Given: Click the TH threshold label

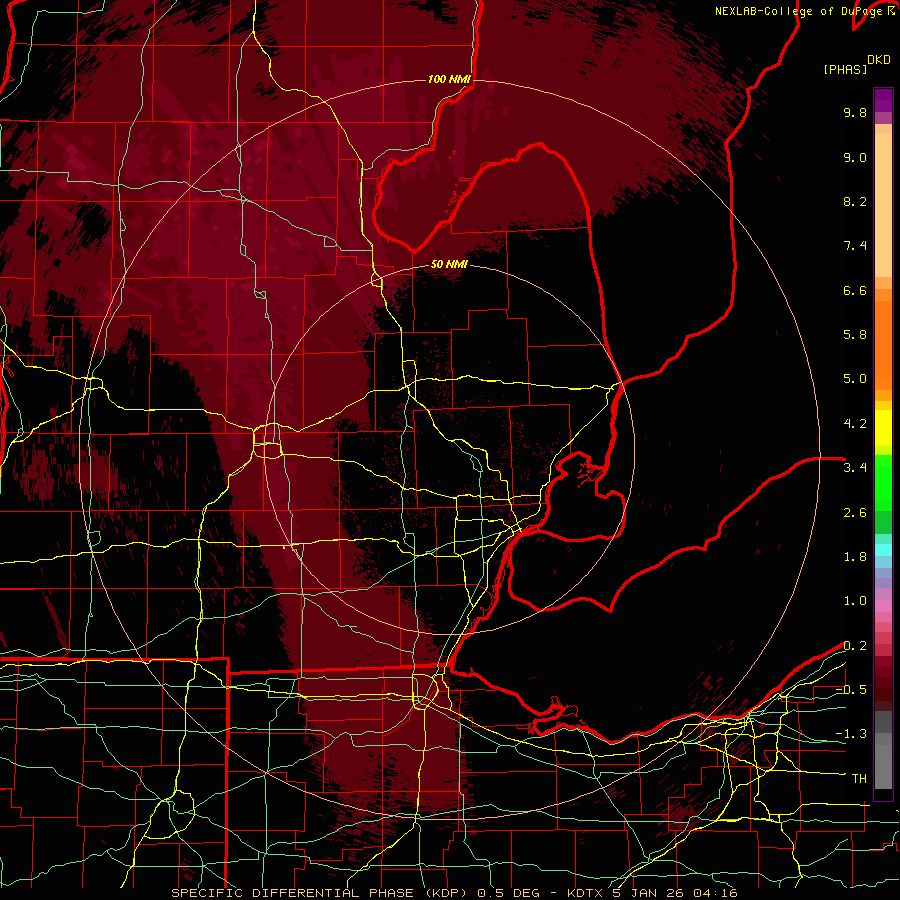Looking at the screenshot, I should click(859, 779).
